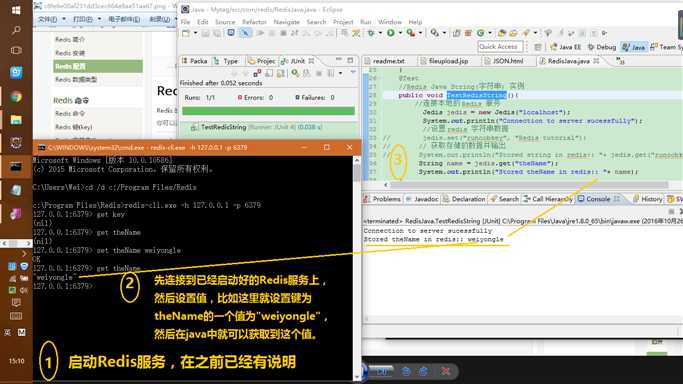Switch to the Java EE perspective
Viewport: 683px width, 384px height.
coord(565,47)
